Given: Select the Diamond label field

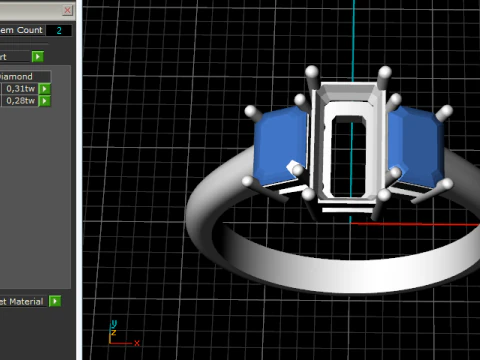Looking at the screenshot, I should [25, 76].
